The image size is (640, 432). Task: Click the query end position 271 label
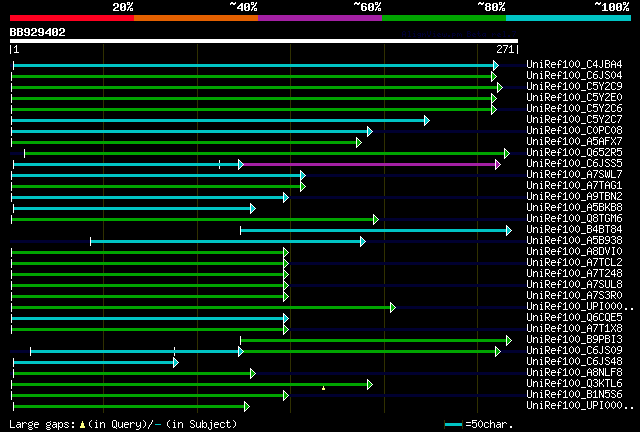click(505, 49)
